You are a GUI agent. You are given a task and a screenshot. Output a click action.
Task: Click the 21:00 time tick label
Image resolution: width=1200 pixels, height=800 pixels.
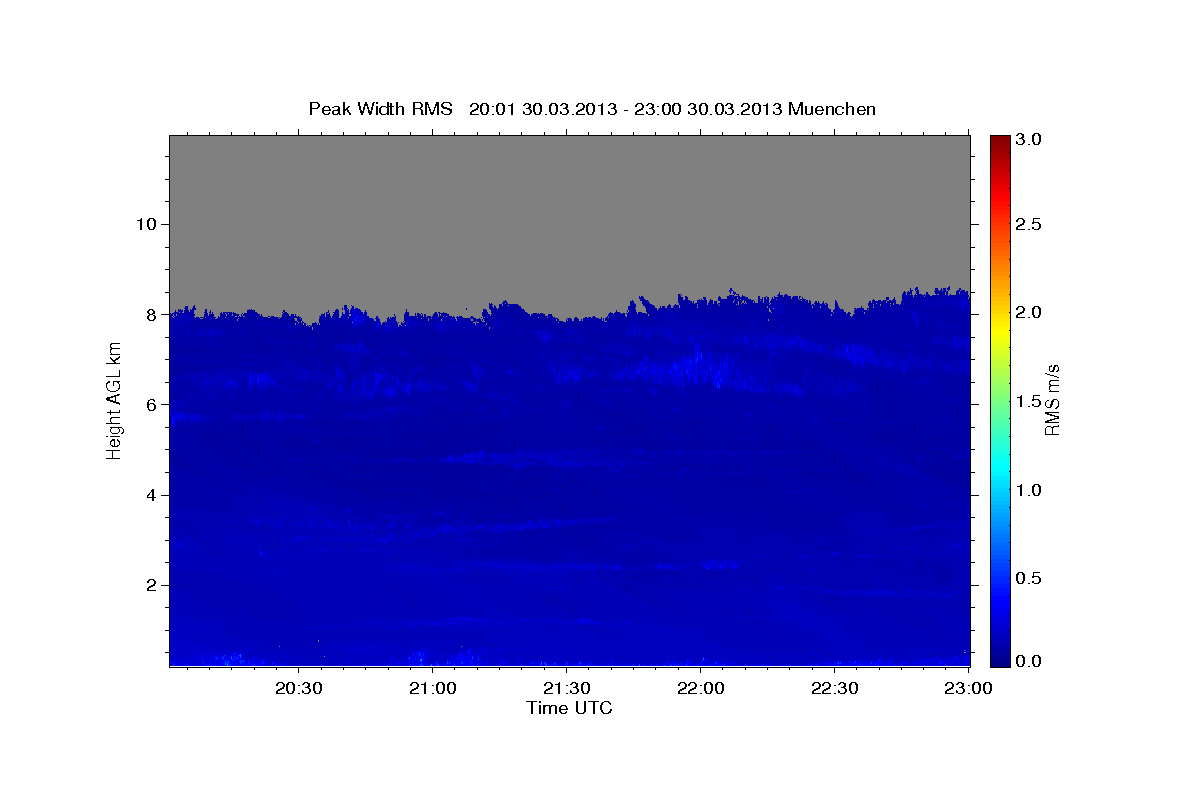[x=433, y=688]
